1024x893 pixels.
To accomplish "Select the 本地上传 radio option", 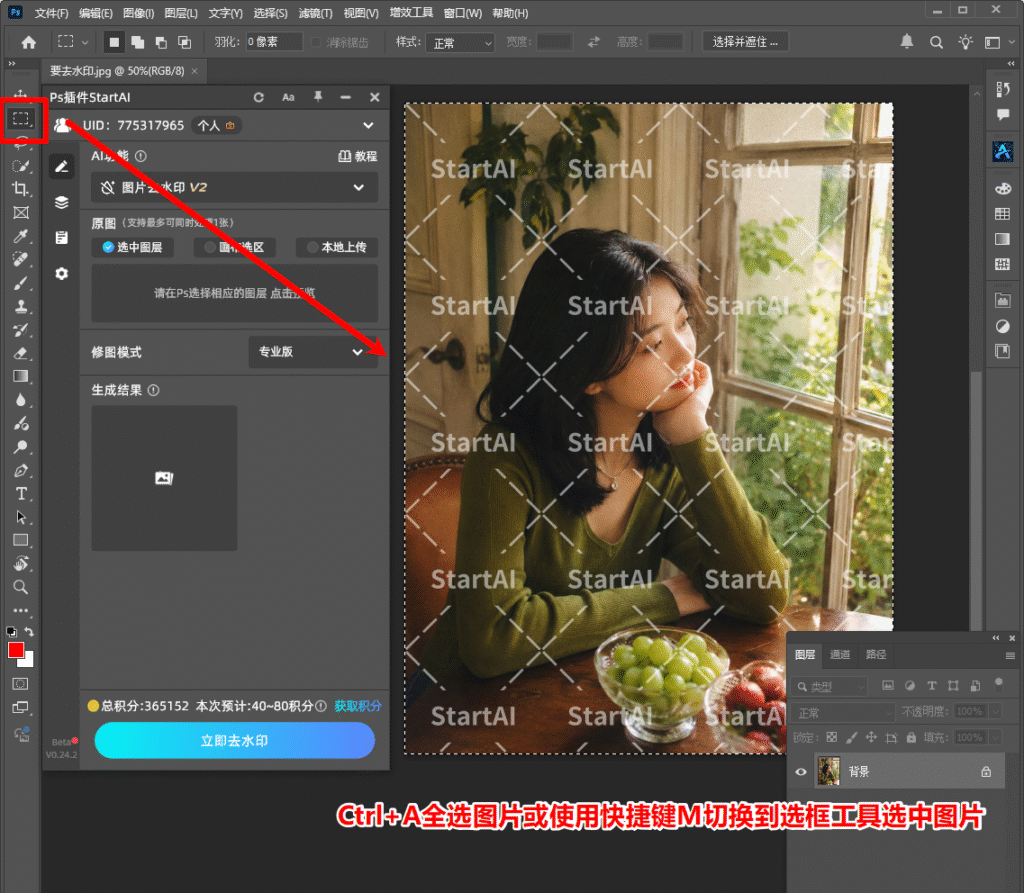I will pyautogui.click(x=337, y=247).
